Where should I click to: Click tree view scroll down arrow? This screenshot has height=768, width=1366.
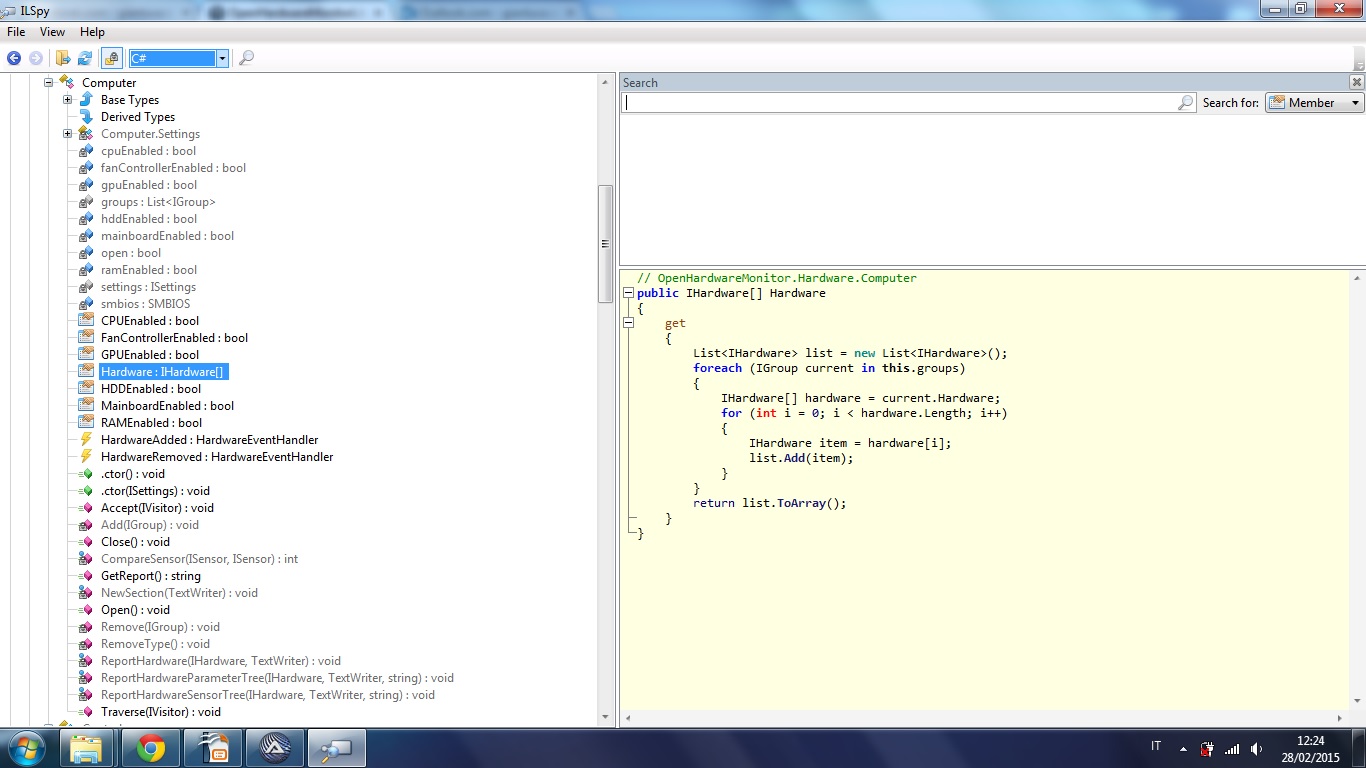click(x=605, y=717)
